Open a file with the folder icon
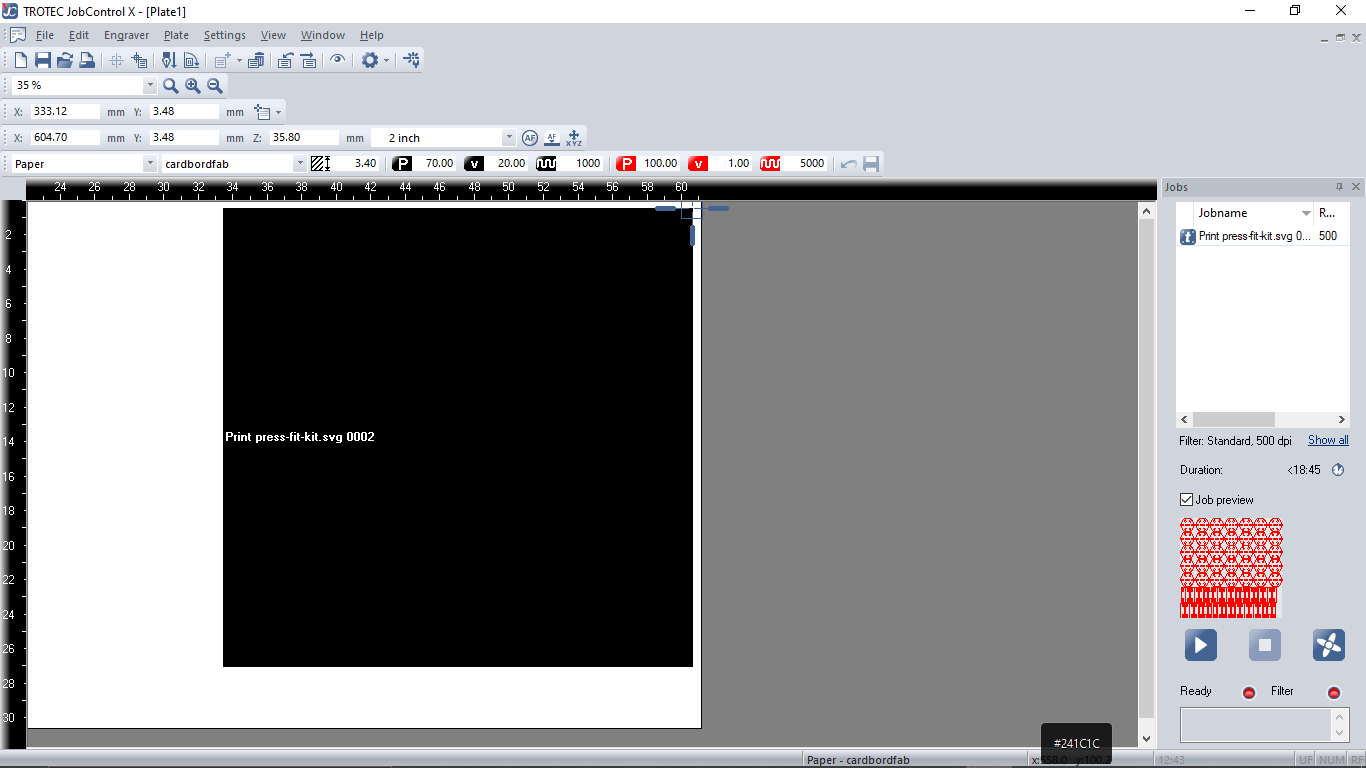 (x=65, y=60)
